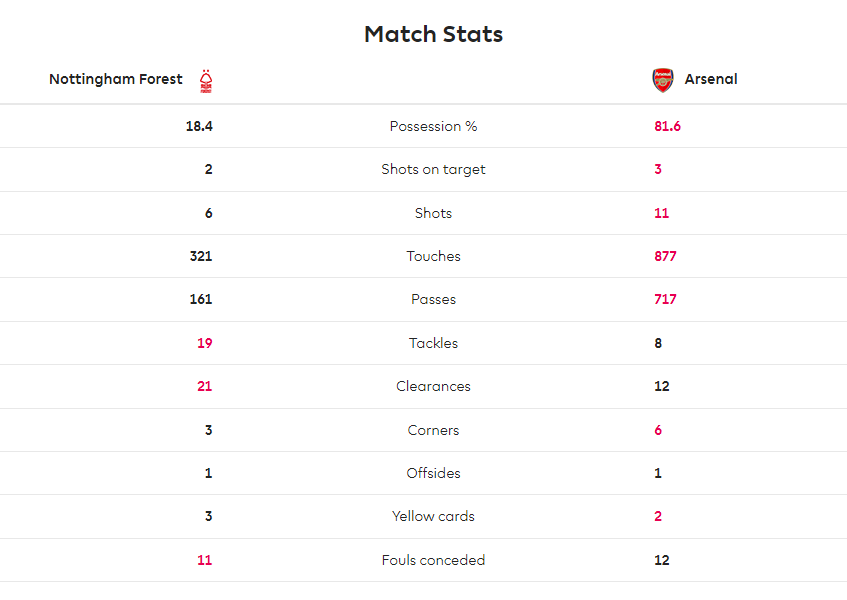Image resolution: width=847 pixels, height=600 pixels.
Task: Select Nottingham Forest's 21 clearances value
Action: pos(205,386)
